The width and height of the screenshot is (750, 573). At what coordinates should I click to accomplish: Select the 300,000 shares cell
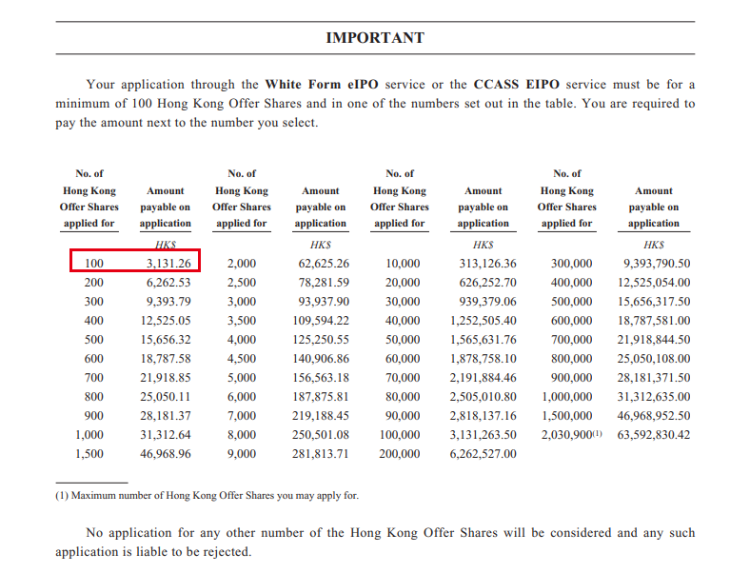pyautogui.click(x=570, y=263)
